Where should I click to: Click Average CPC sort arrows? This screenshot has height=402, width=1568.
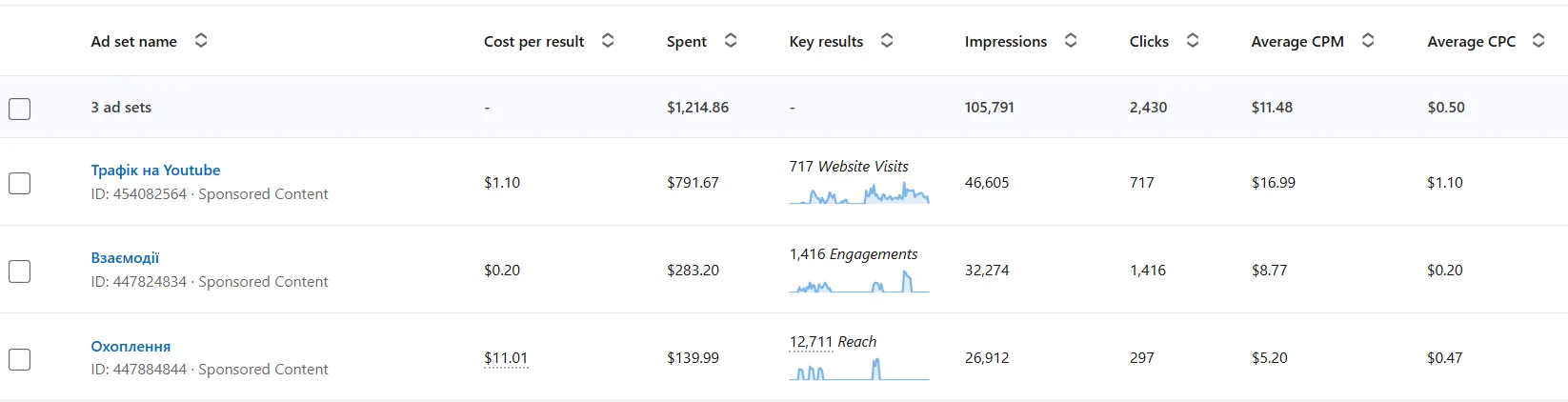point(1538,41)
